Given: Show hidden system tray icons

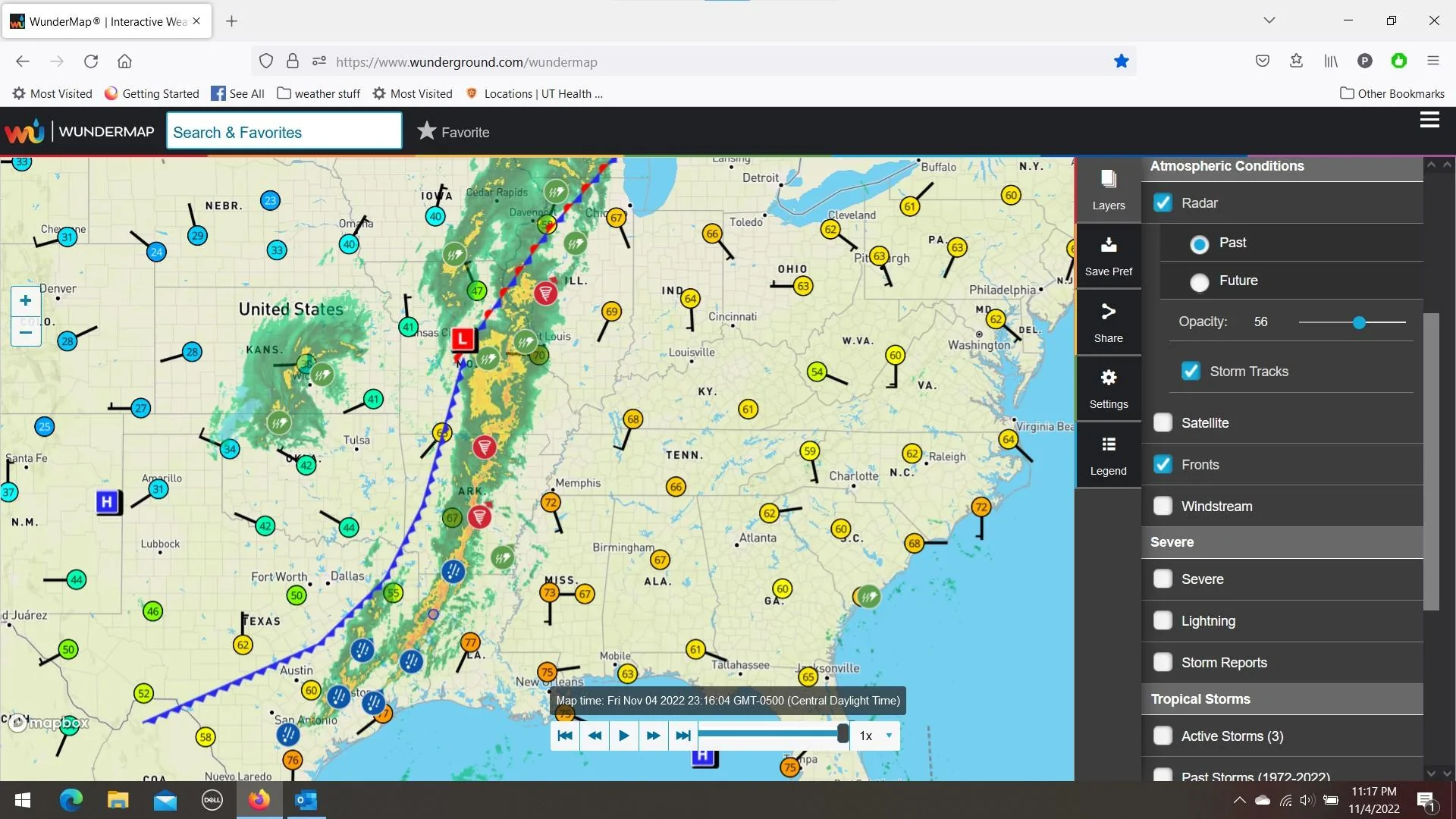Looking at the screenshot, I should pyautogui.click(x=1239, y=800).
